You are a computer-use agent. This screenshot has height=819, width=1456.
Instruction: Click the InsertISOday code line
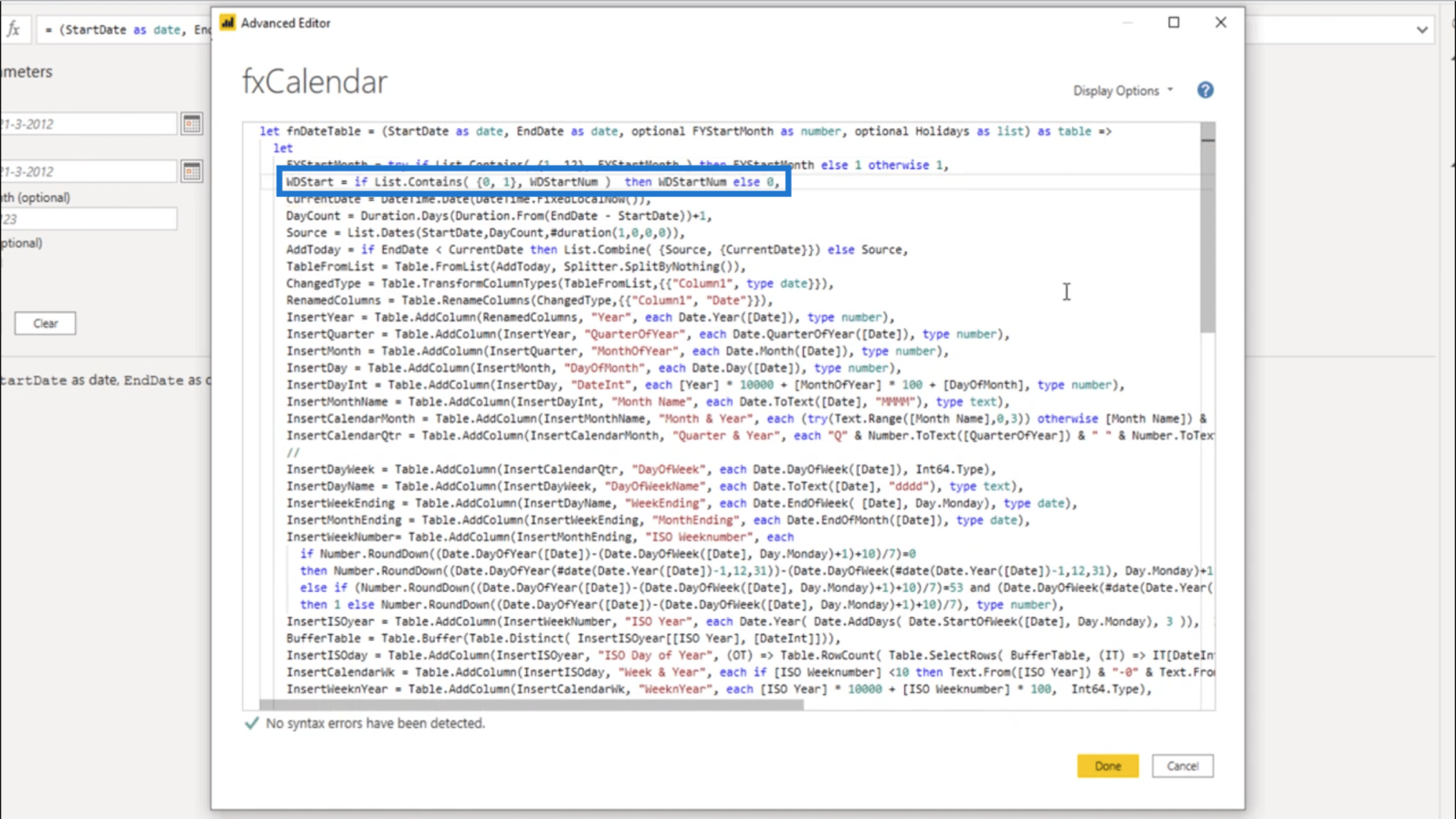750,655
